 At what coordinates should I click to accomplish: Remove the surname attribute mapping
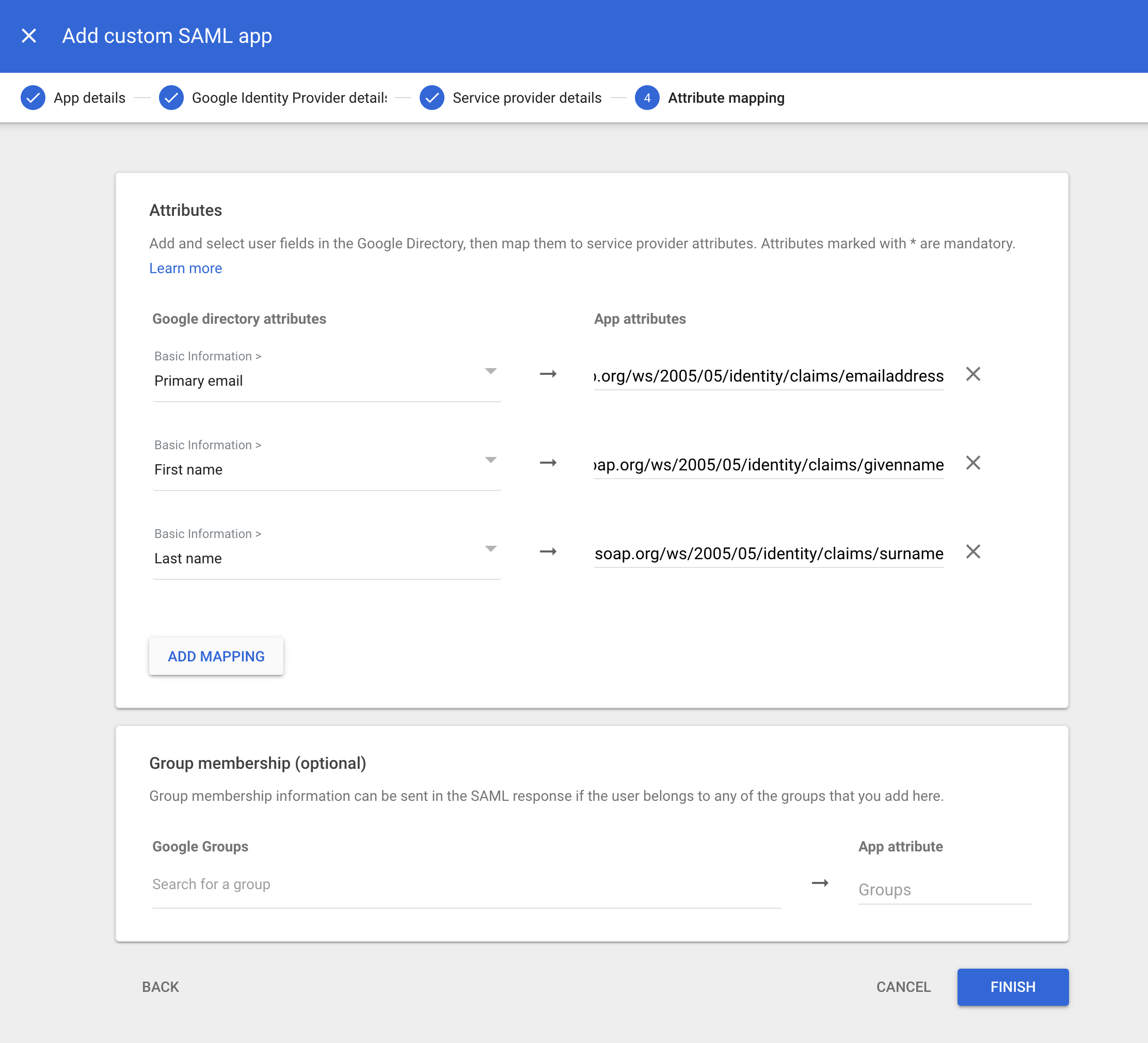click(x=973, y=551)
